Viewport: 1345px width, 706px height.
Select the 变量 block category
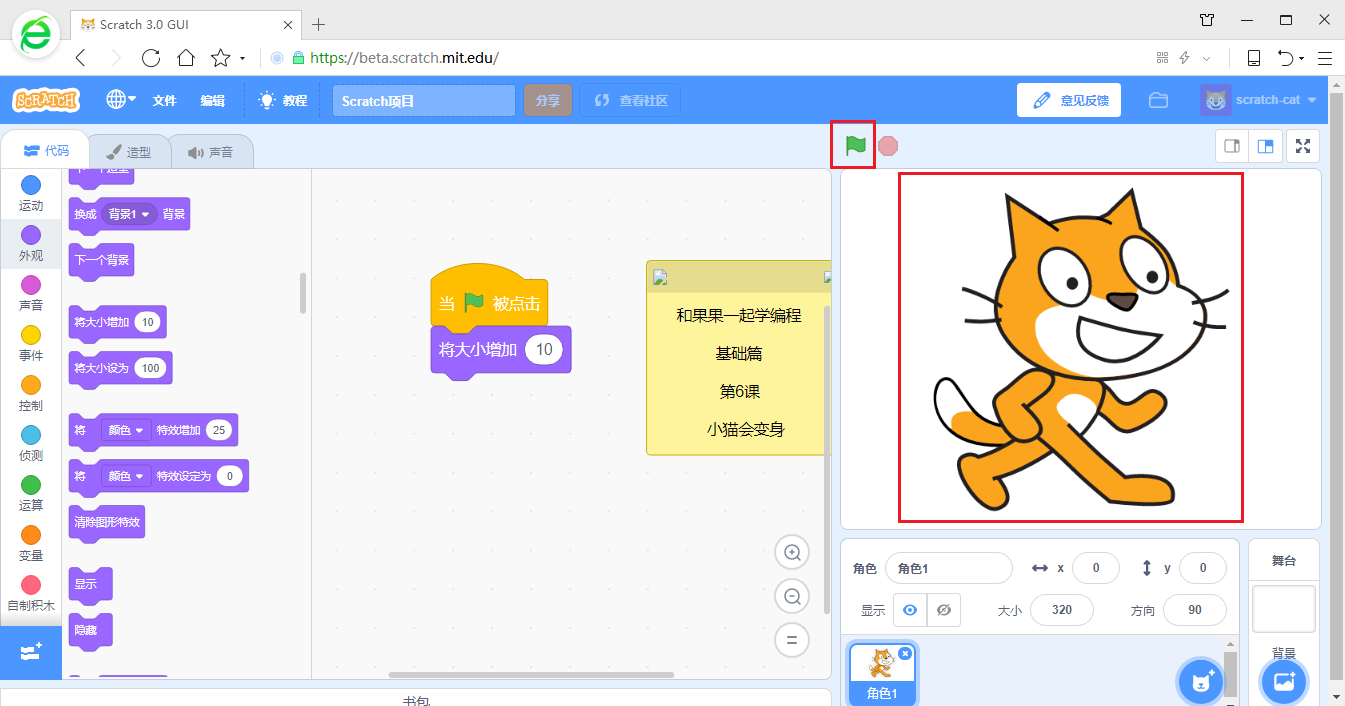click(31, 543)
